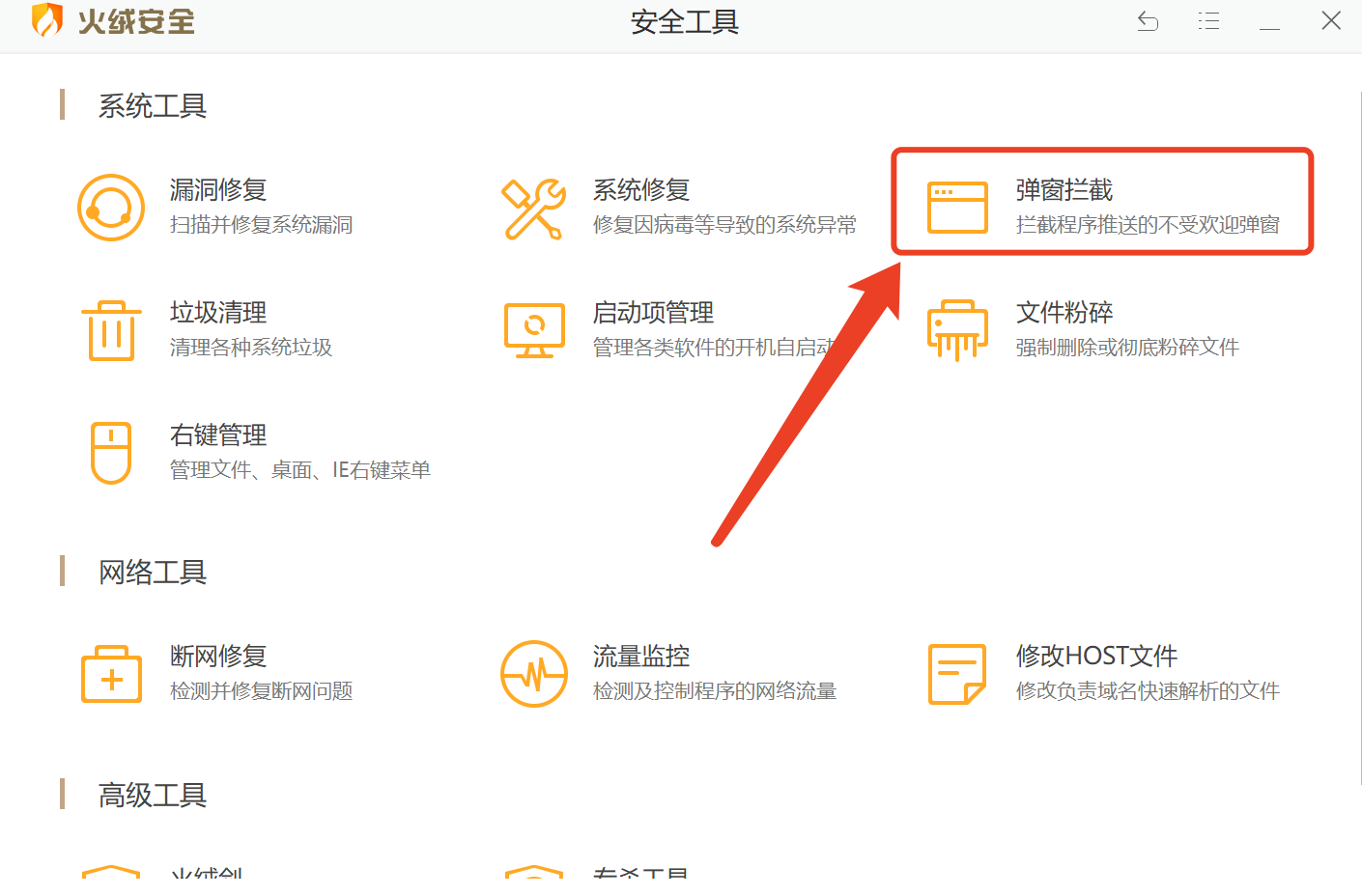Open 断网修复 tool title
Viewport: 1362px width, 896px height.
[218, 657]
